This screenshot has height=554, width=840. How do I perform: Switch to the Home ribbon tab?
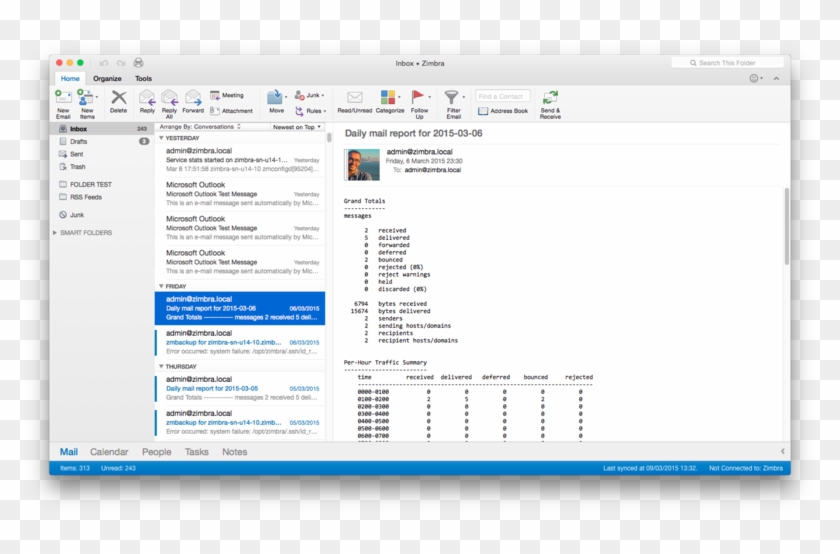(70, 78)
